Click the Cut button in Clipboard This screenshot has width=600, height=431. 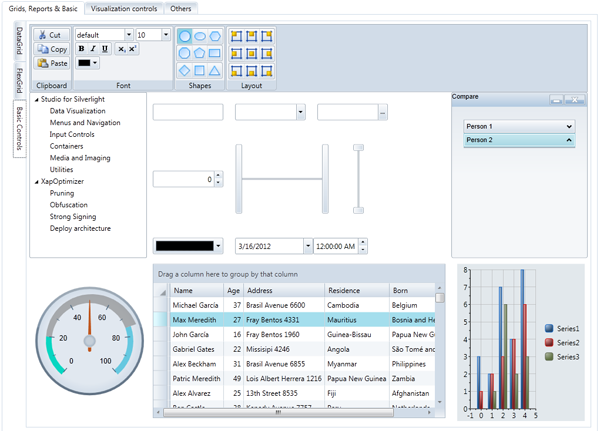coord(51,35)
